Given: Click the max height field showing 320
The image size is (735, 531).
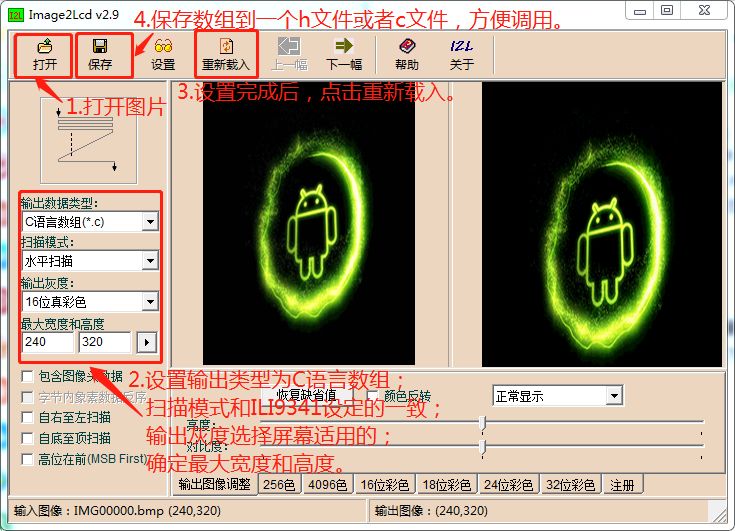Looking at the screenshot, I should (x=105, y=342).
